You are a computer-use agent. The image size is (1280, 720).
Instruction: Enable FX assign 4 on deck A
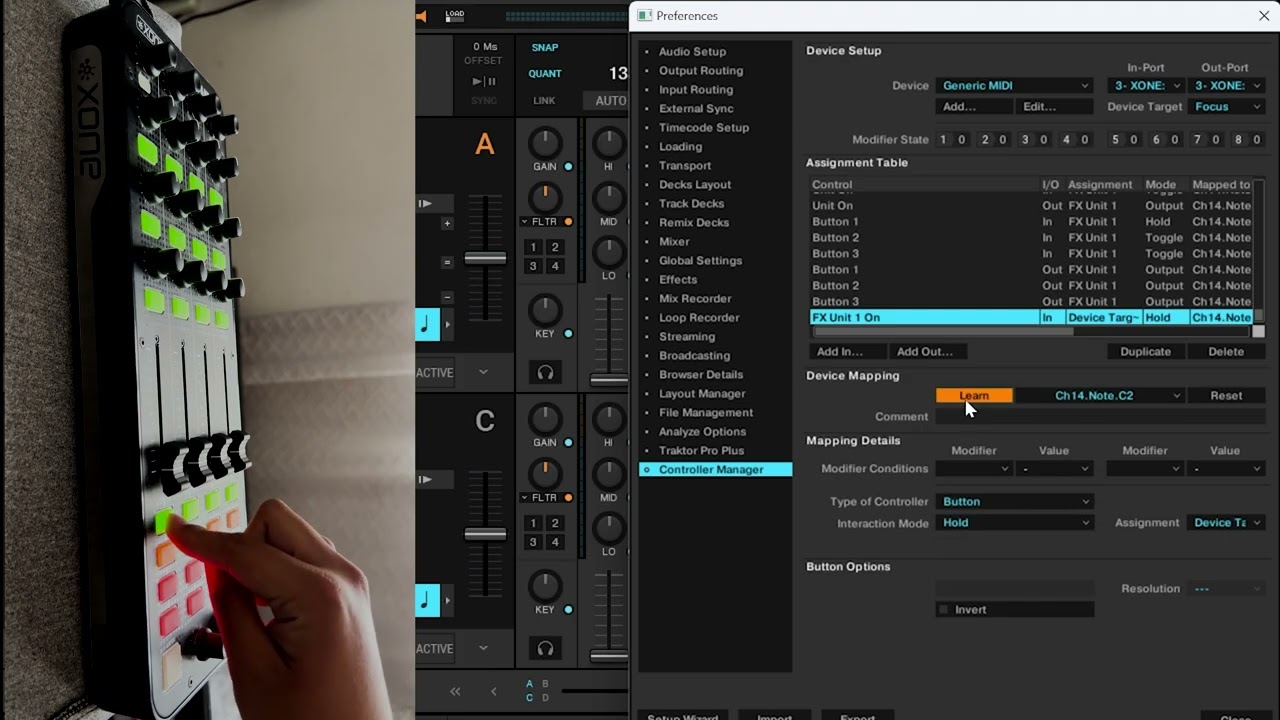point(555,266)
